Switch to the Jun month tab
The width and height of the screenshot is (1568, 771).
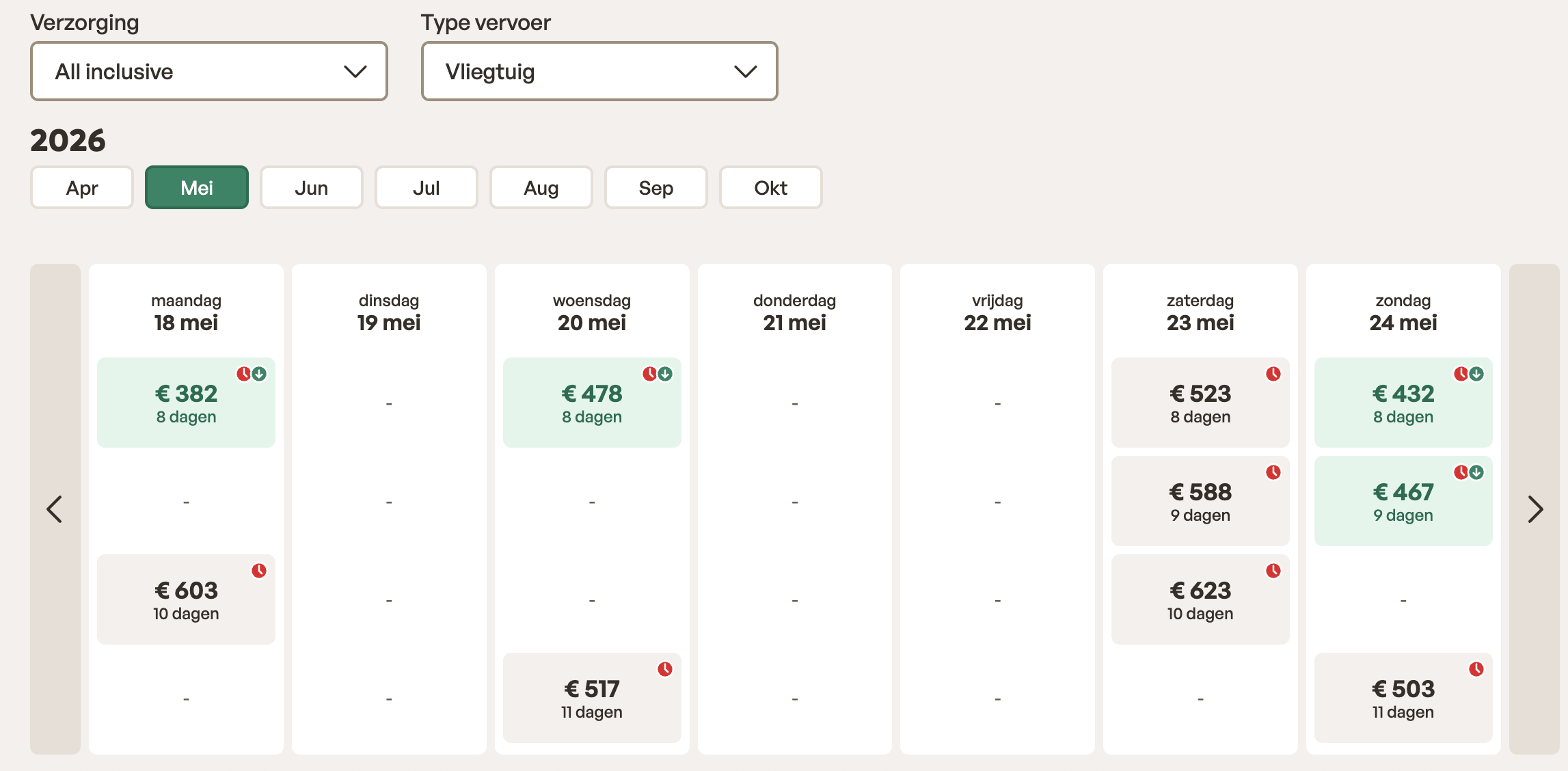(x=311, y=188)
